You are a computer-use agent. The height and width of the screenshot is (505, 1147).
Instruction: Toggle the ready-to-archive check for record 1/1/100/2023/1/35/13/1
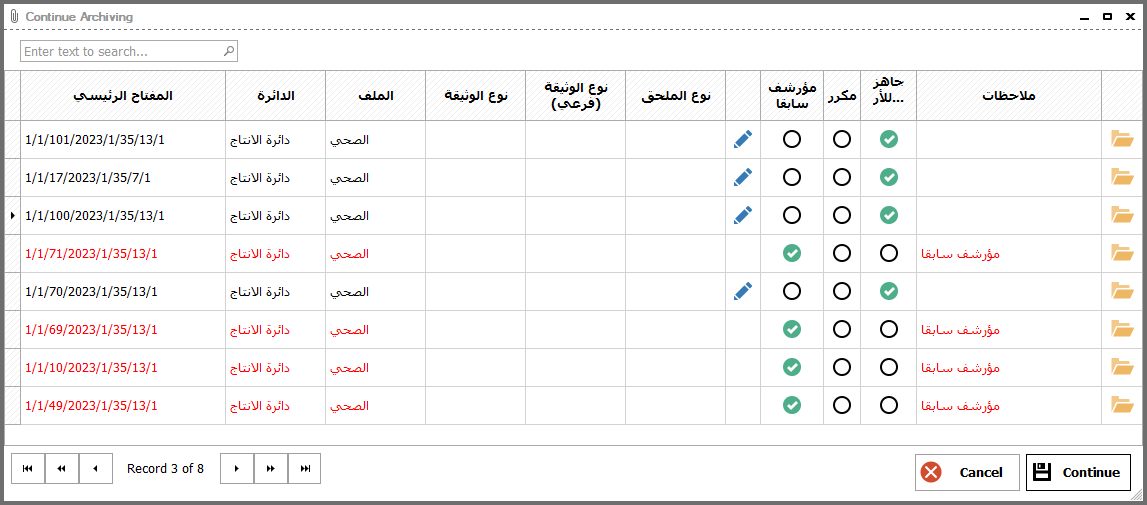point(889,215)
